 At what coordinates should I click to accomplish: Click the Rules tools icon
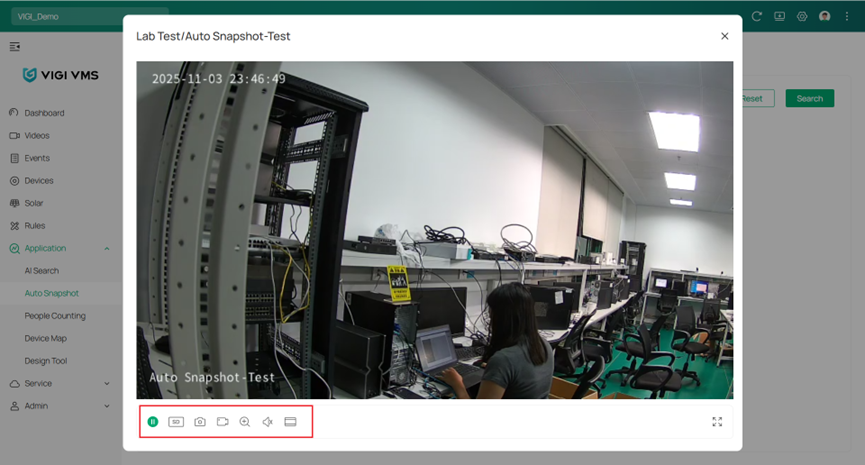(x=14, y=226)
